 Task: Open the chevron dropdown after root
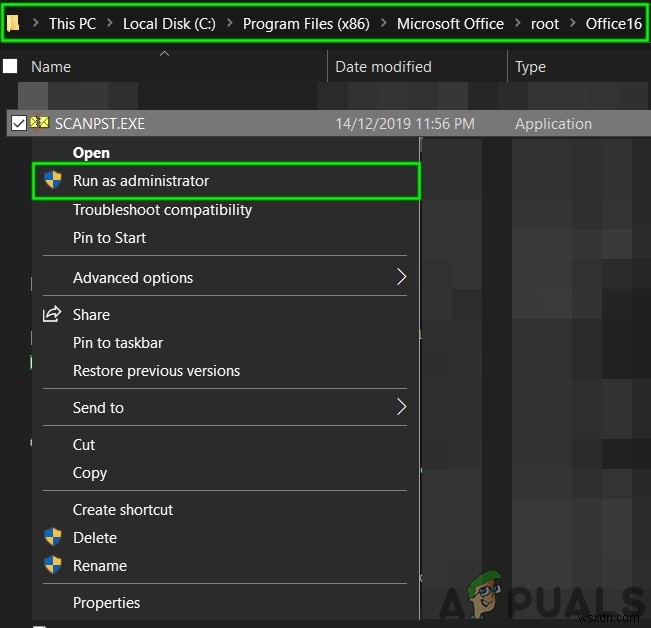573,23
